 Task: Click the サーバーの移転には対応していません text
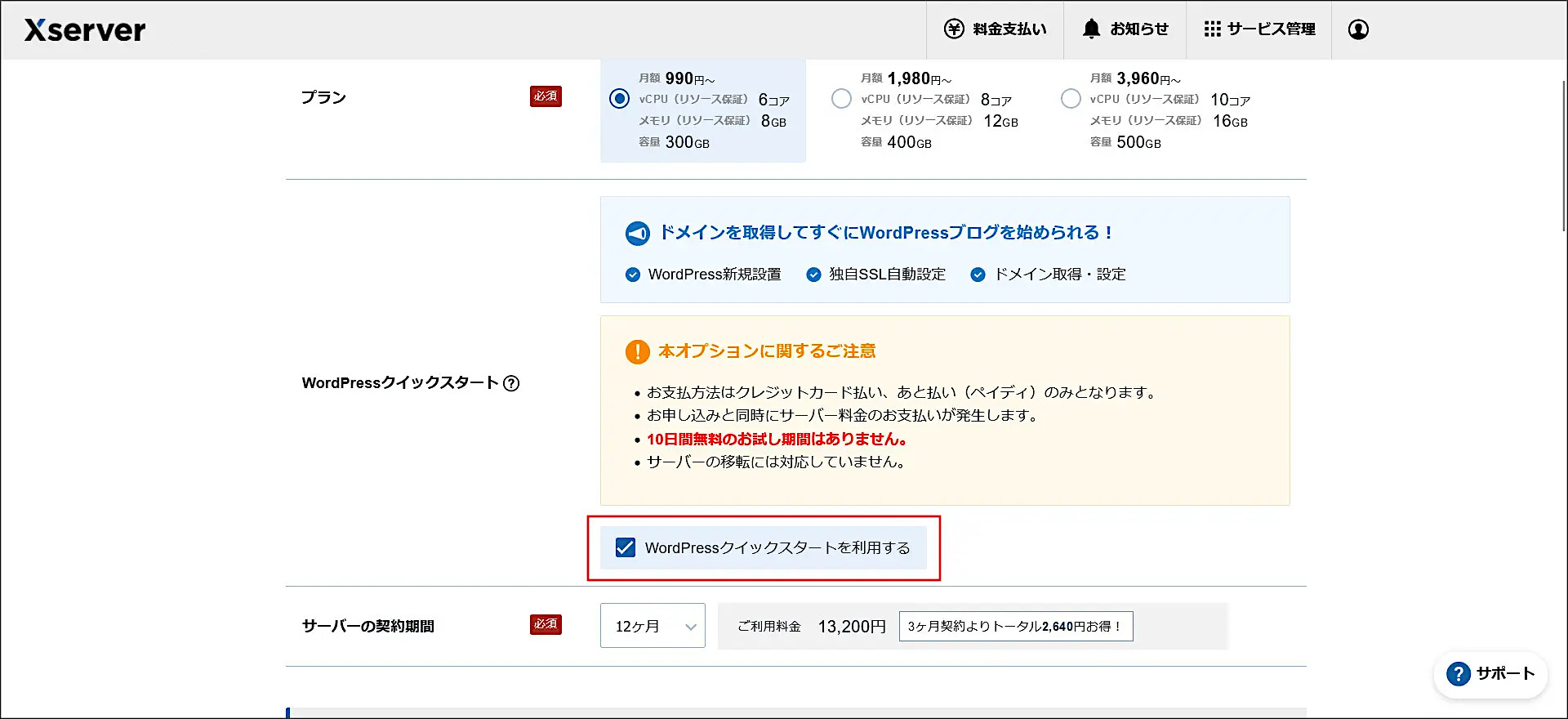point(776,462)
